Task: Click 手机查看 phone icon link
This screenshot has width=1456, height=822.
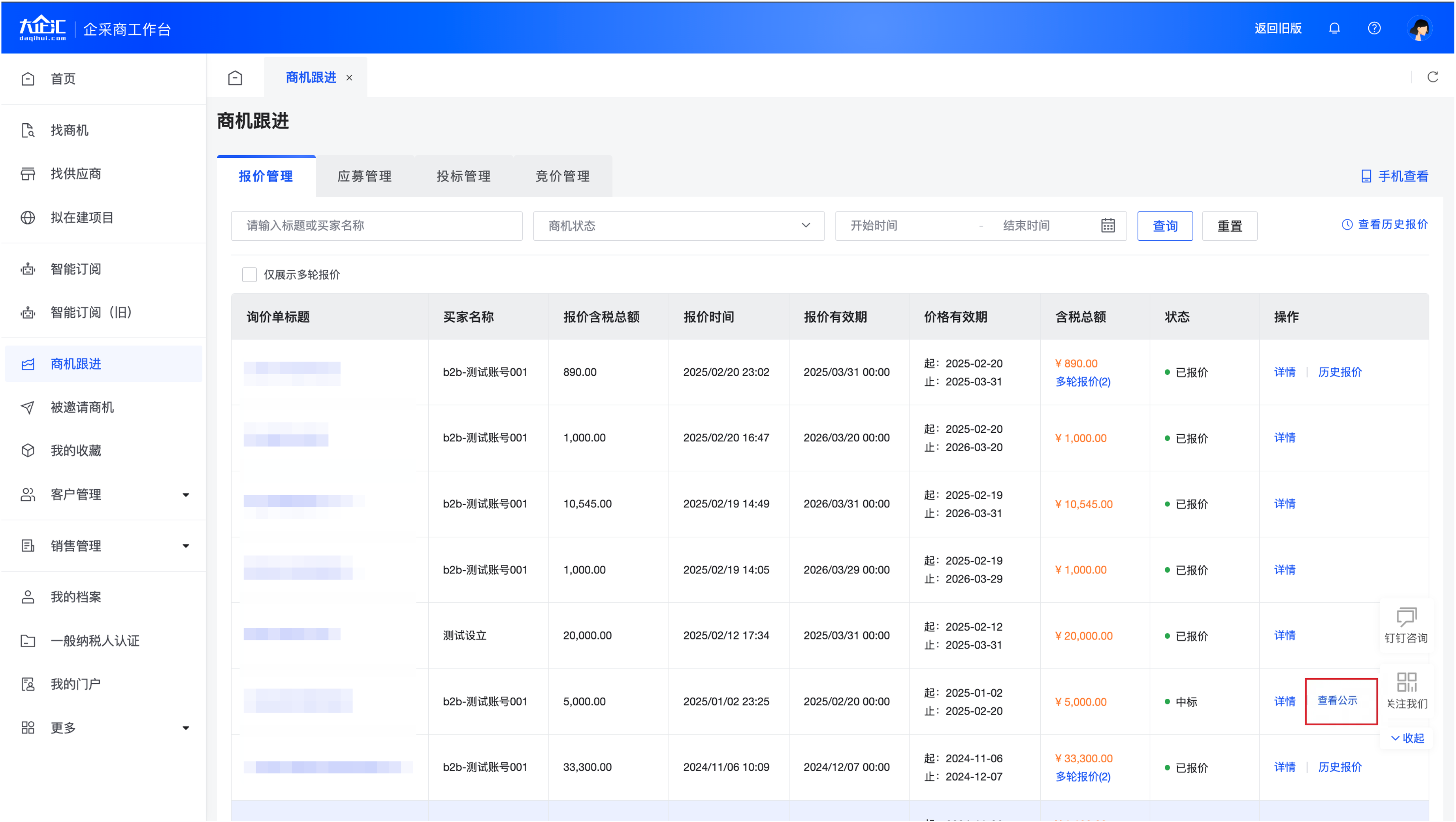Action: (x=1394, y=176)
